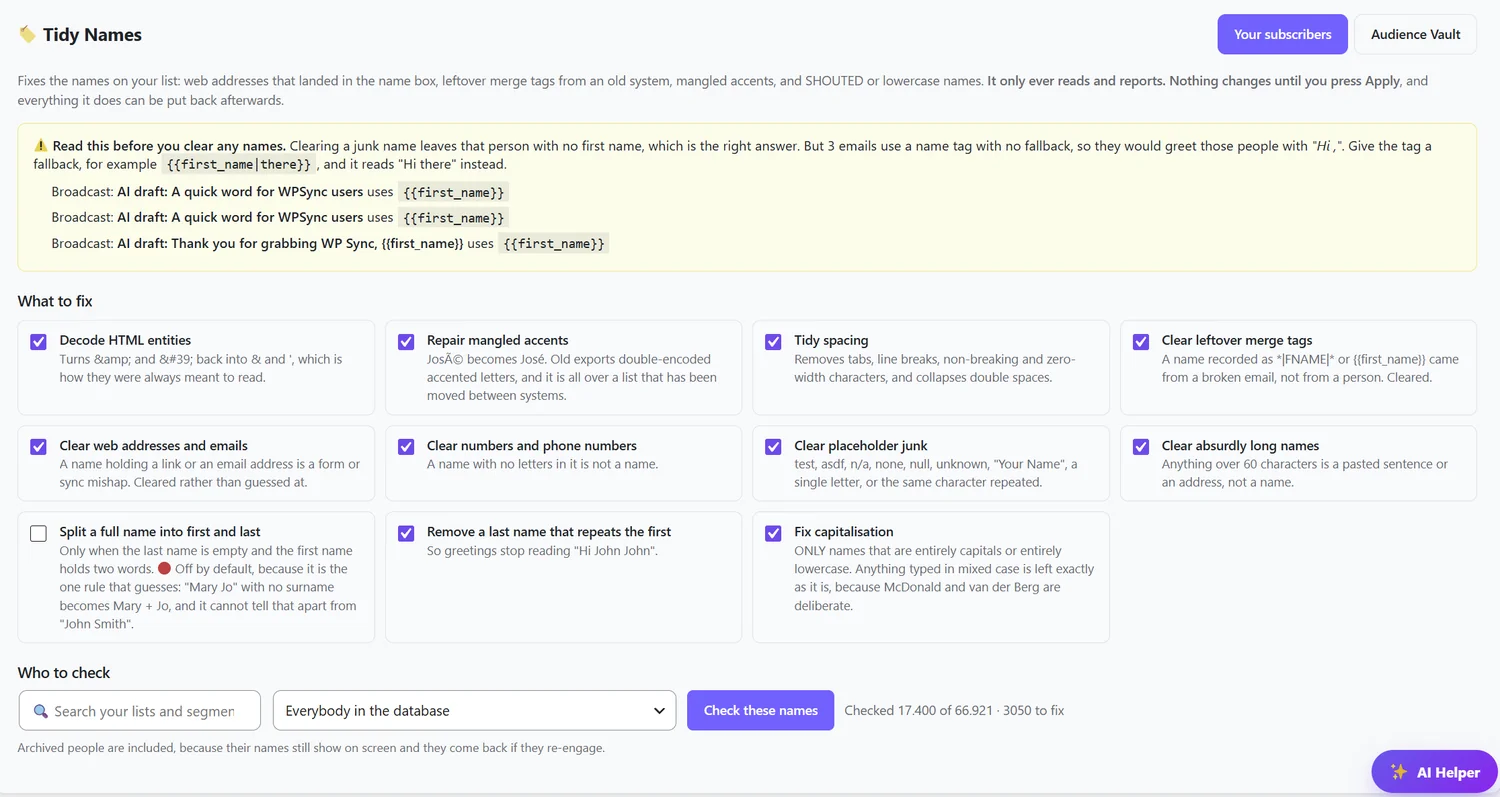Uncheck Clear numbers and phone numbers
This screenshot has height=797, width=1500.
[x=406, y=447]
